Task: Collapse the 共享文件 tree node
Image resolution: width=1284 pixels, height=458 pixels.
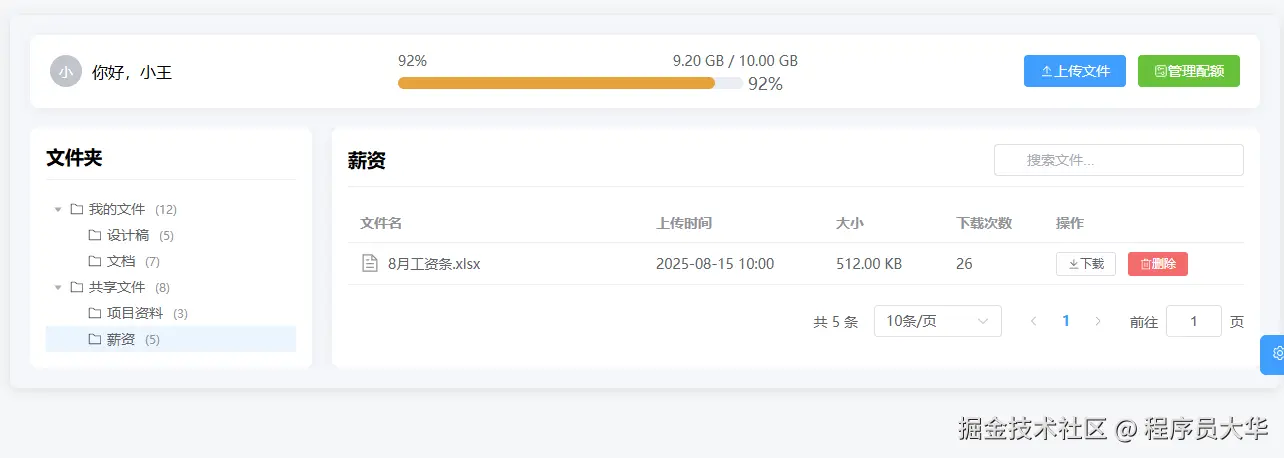Action: coord(58,288)
